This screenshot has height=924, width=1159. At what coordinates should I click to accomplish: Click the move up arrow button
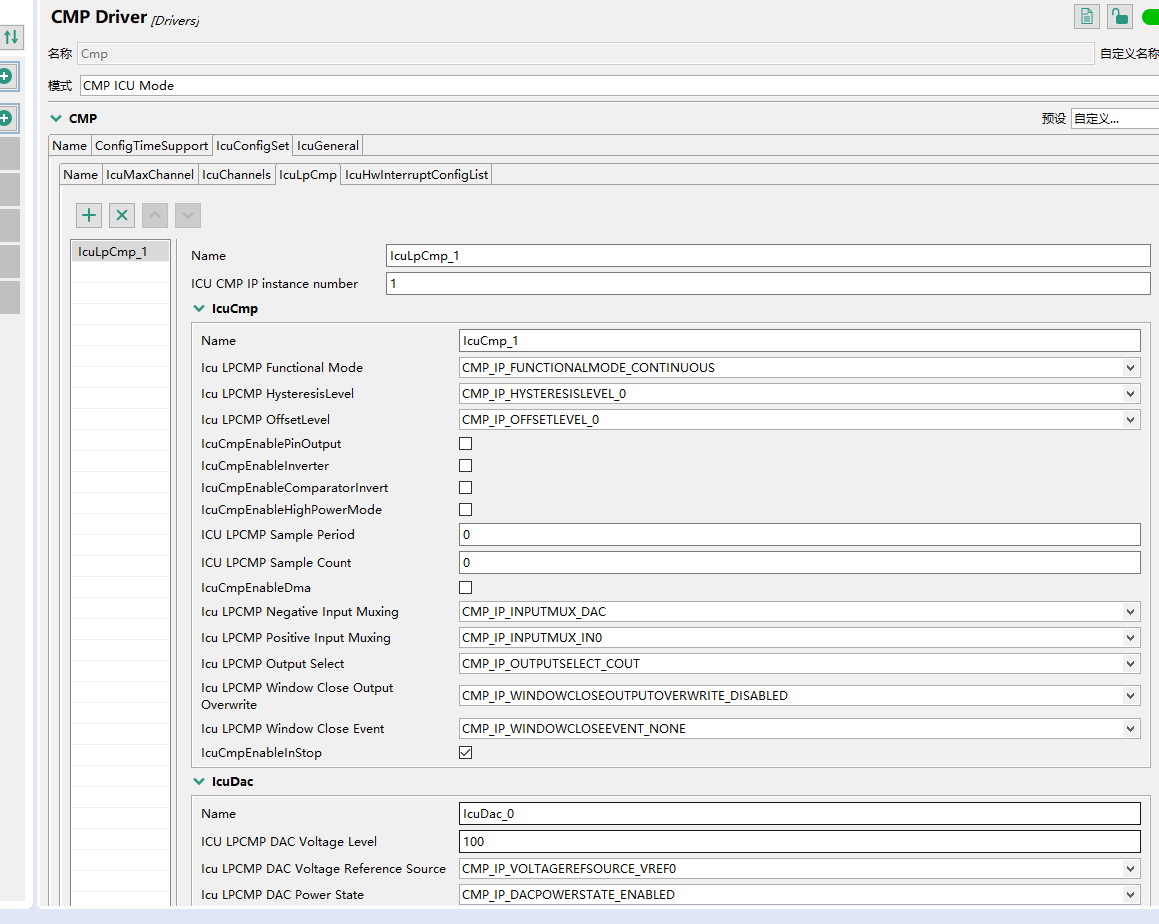coord(155,215)
